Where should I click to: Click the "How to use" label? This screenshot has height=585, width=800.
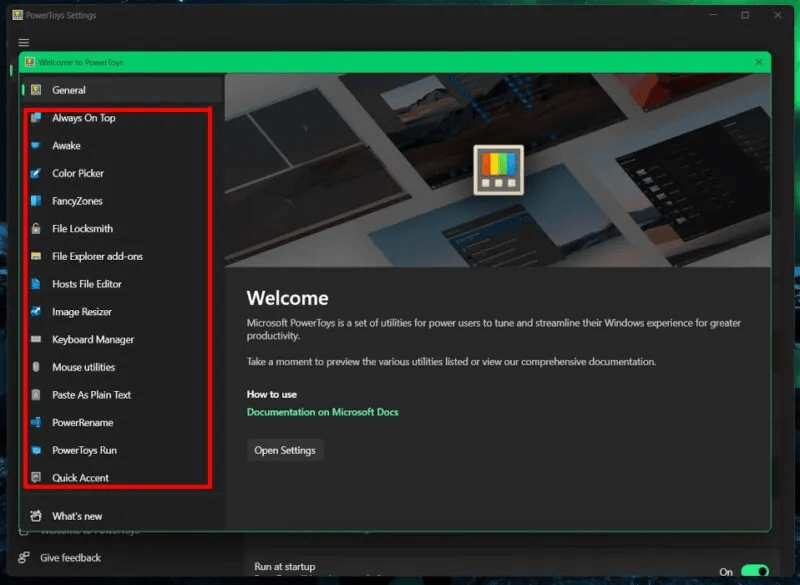pos(271,394)
